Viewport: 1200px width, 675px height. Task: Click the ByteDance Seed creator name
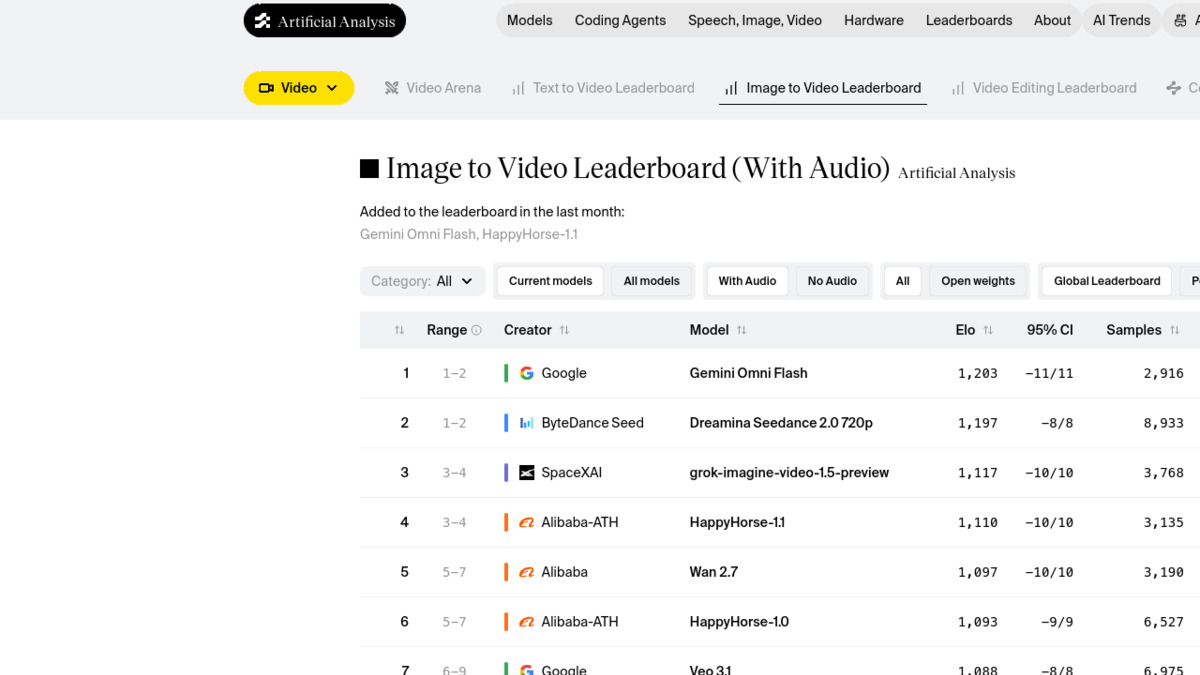click(593, 423)
